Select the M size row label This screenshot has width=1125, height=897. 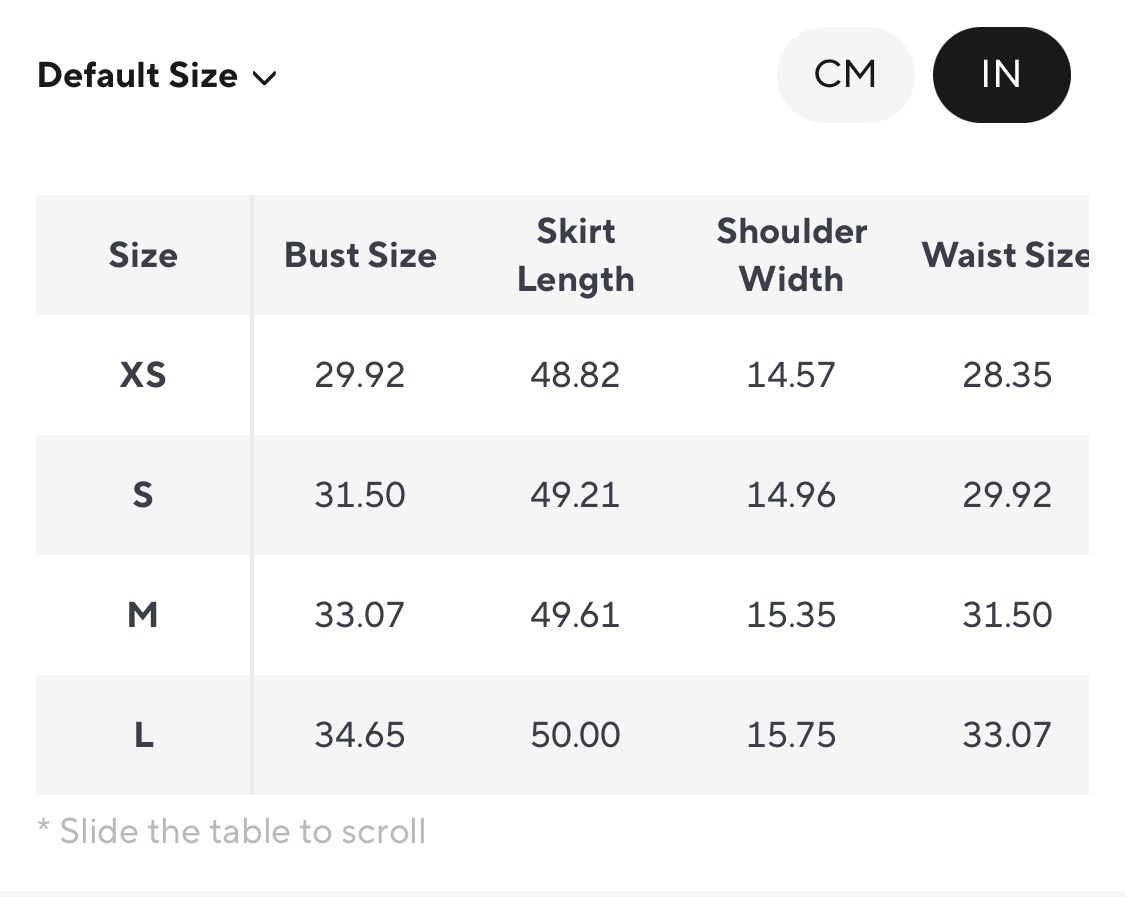[x=143, y=615]
